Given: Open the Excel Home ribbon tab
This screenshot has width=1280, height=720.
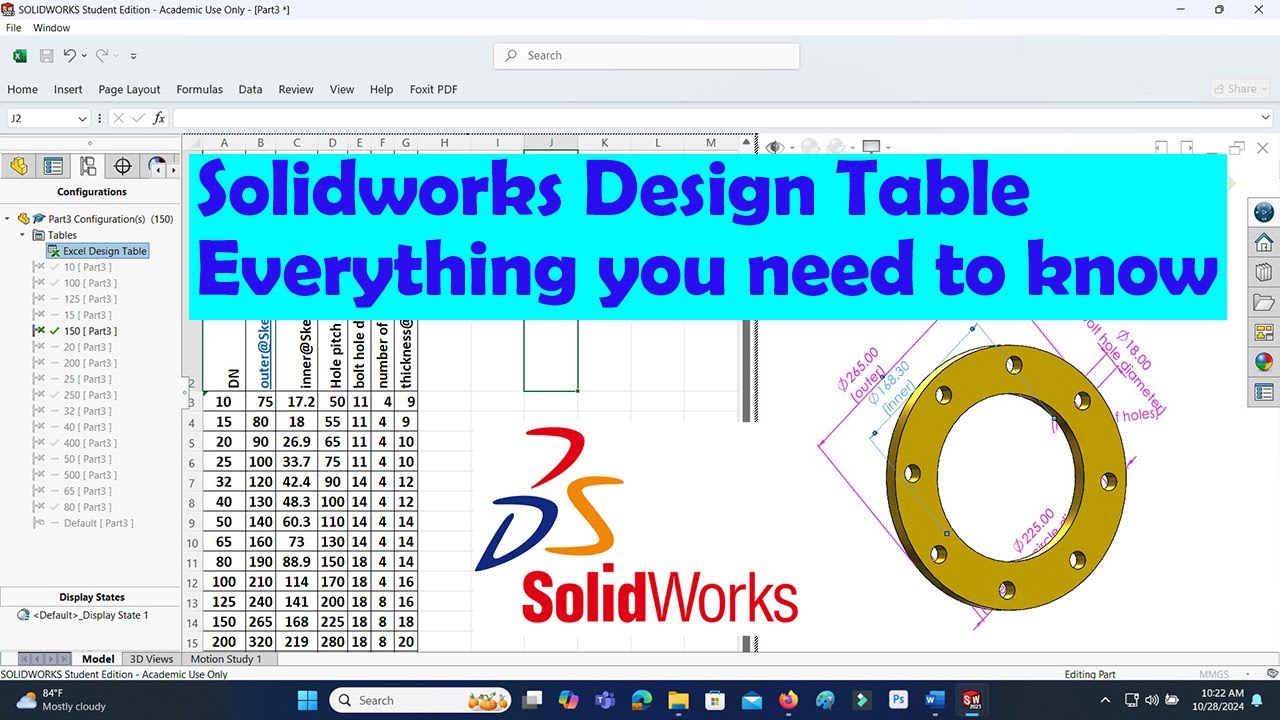Looking at the screenshot, I should point(22,89).
